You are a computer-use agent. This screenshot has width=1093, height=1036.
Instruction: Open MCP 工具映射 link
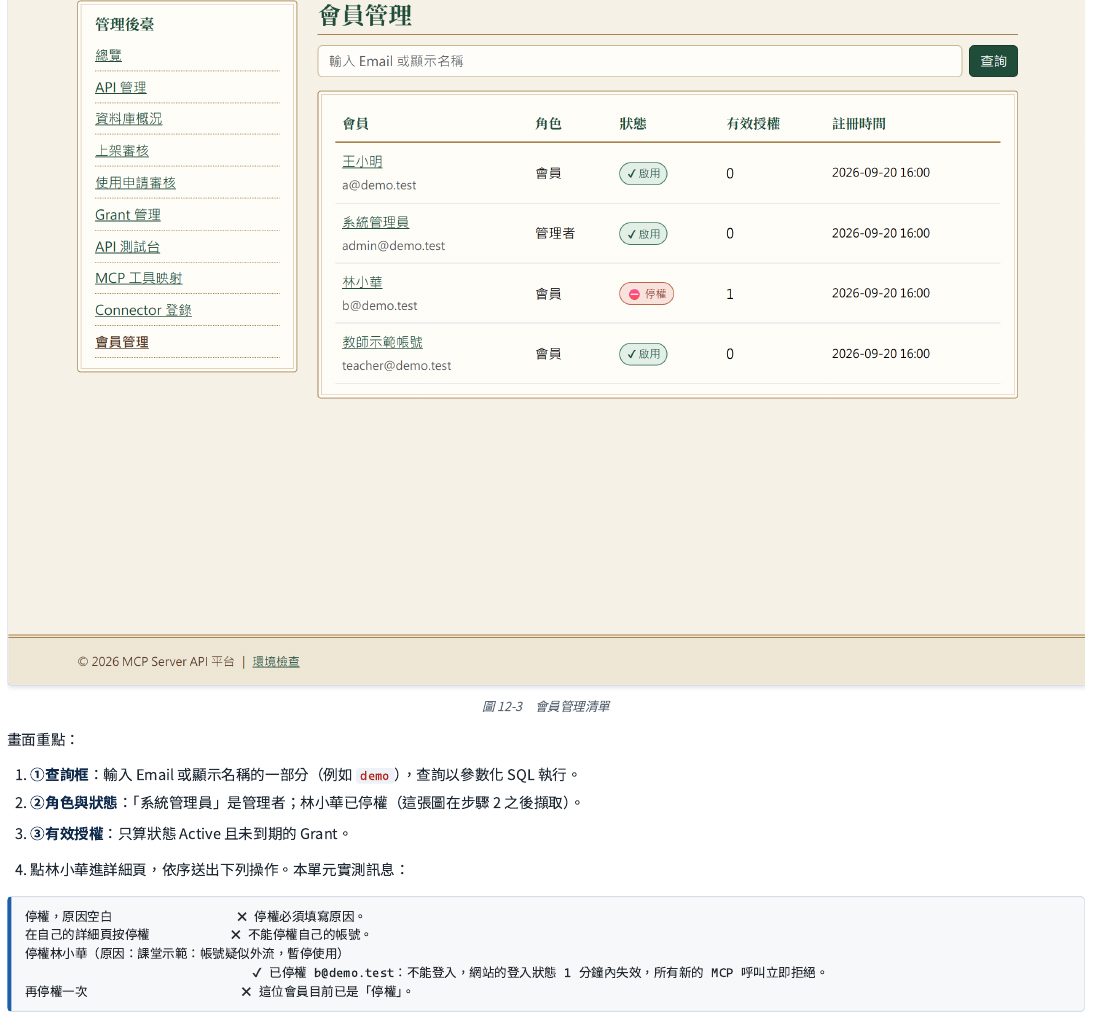click(139, 278)
